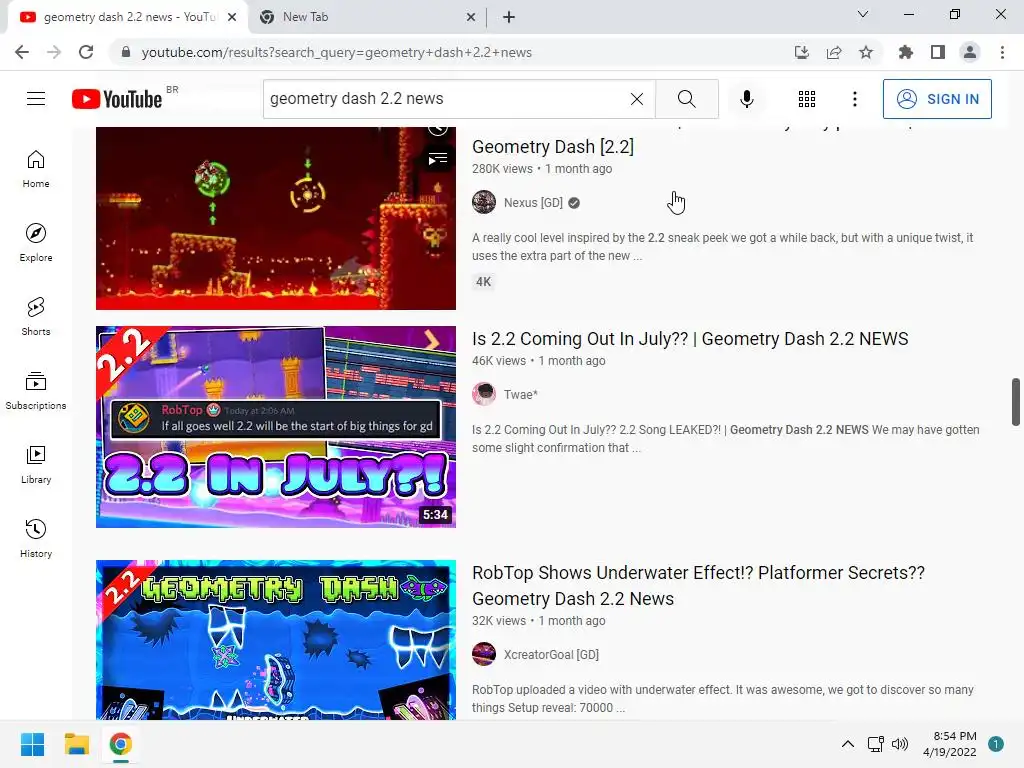Start voice search with the microphone
Screen dimensions: 1024x768
(746, 99)
